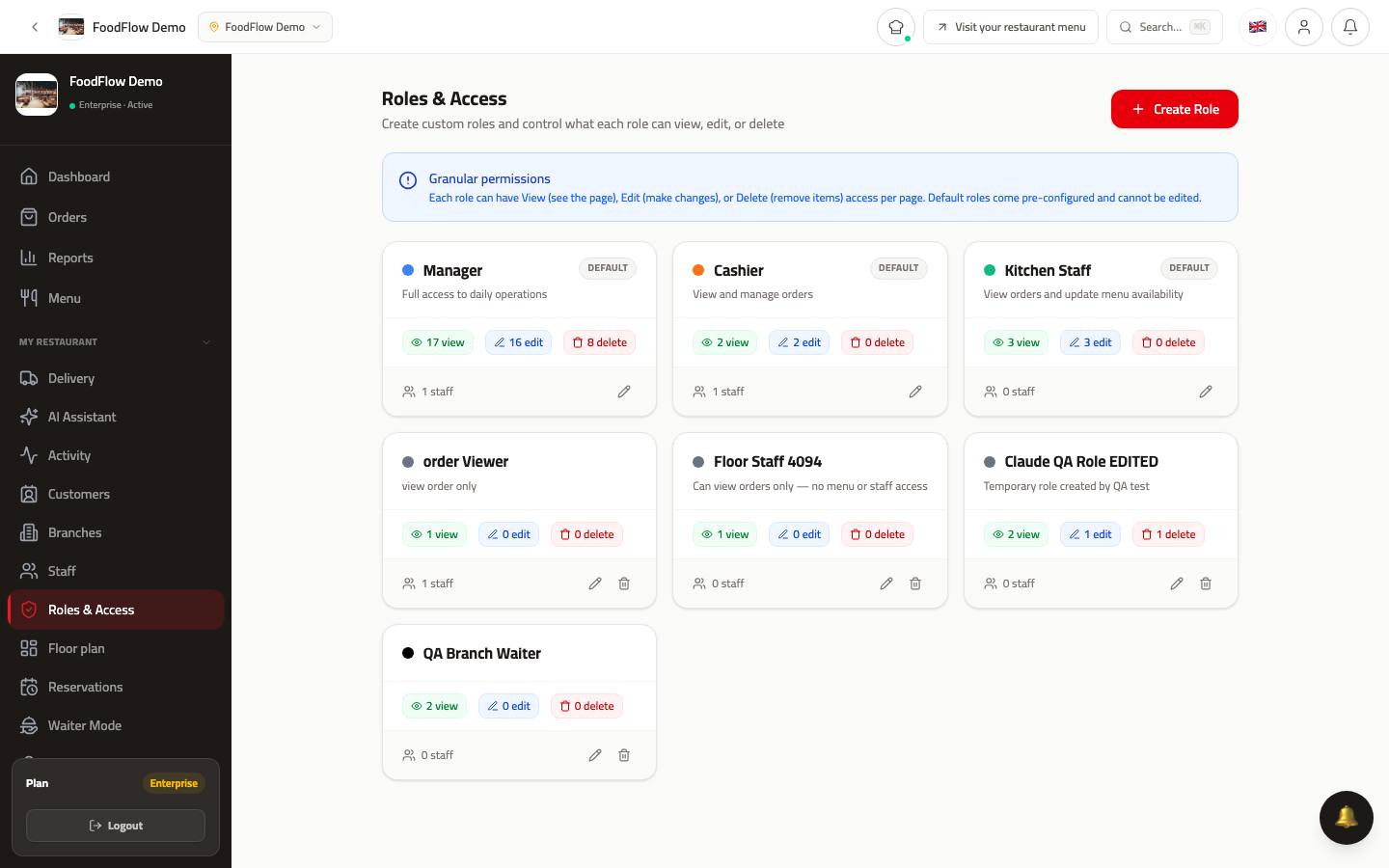Click '1 staff' on the Cashier card

coord(719,392)
